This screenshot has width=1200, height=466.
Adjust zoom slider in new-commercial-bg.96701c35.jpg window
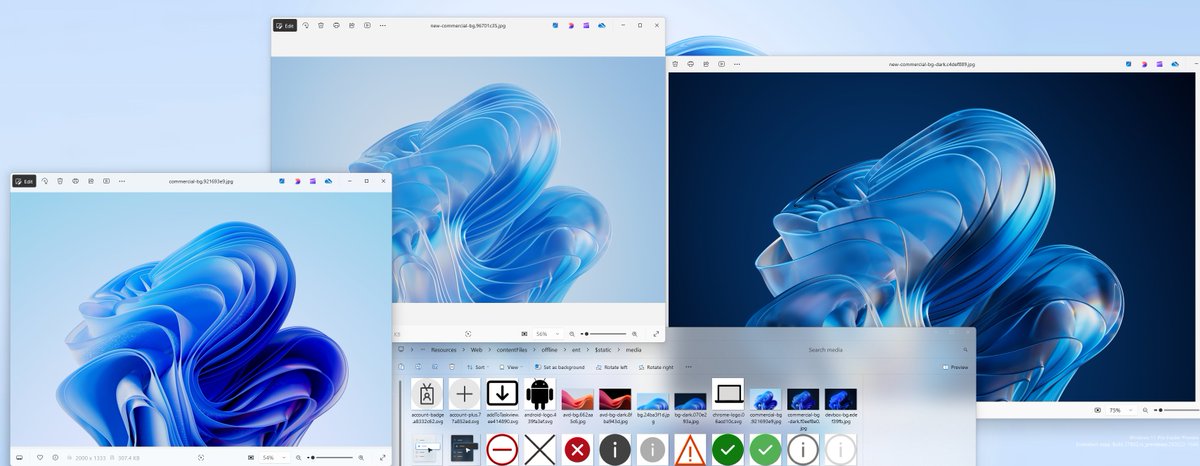(603, 333)
